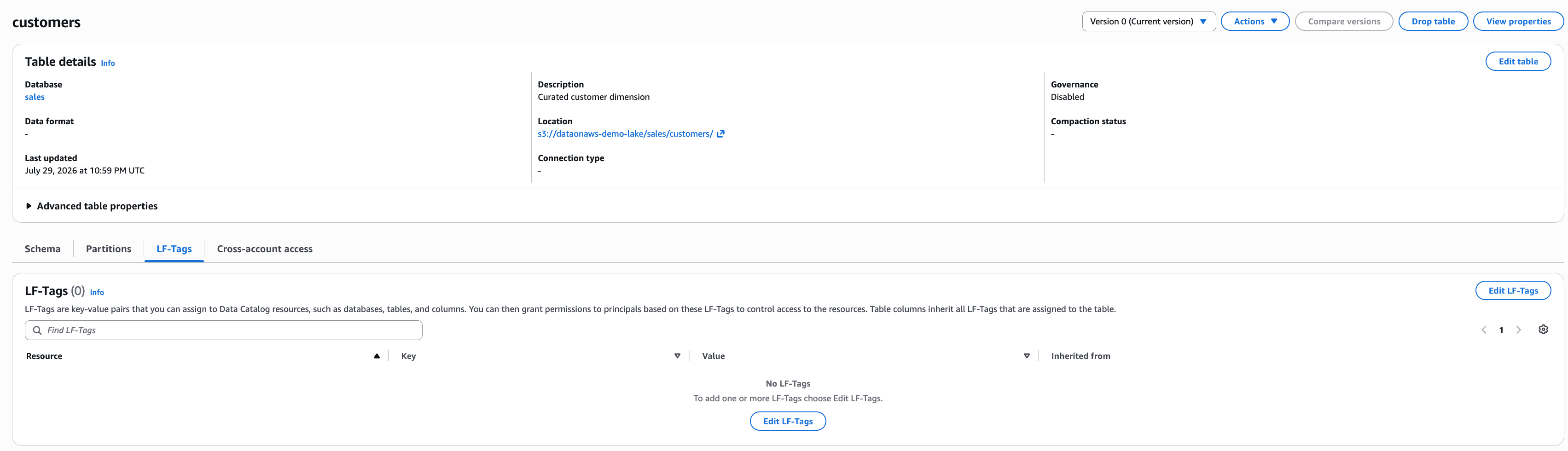Click the Compare versions button
This screenshot has height=451, width=1568.
pos(1344,21)
